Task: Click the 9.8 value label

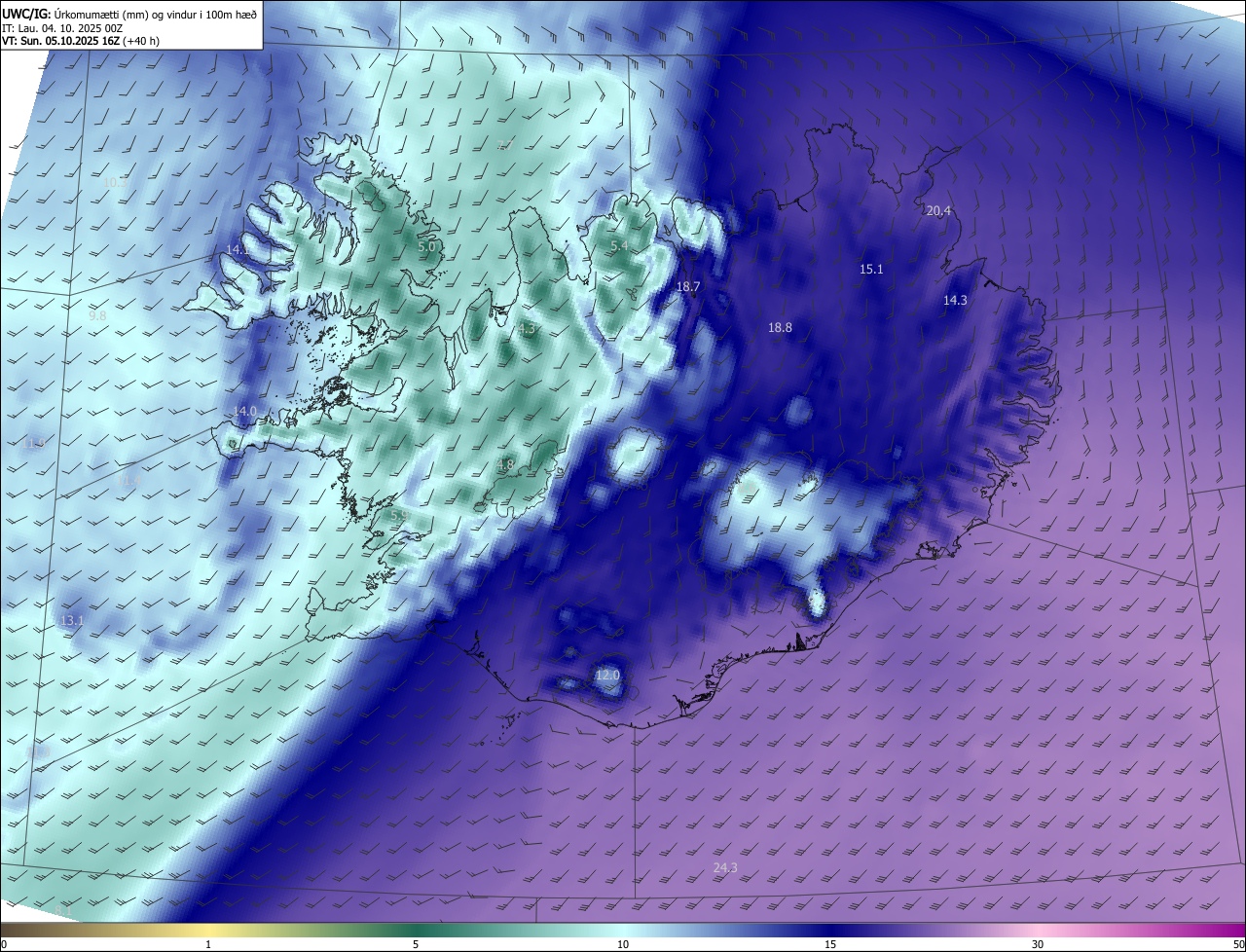Action: (x=97, y=316)
